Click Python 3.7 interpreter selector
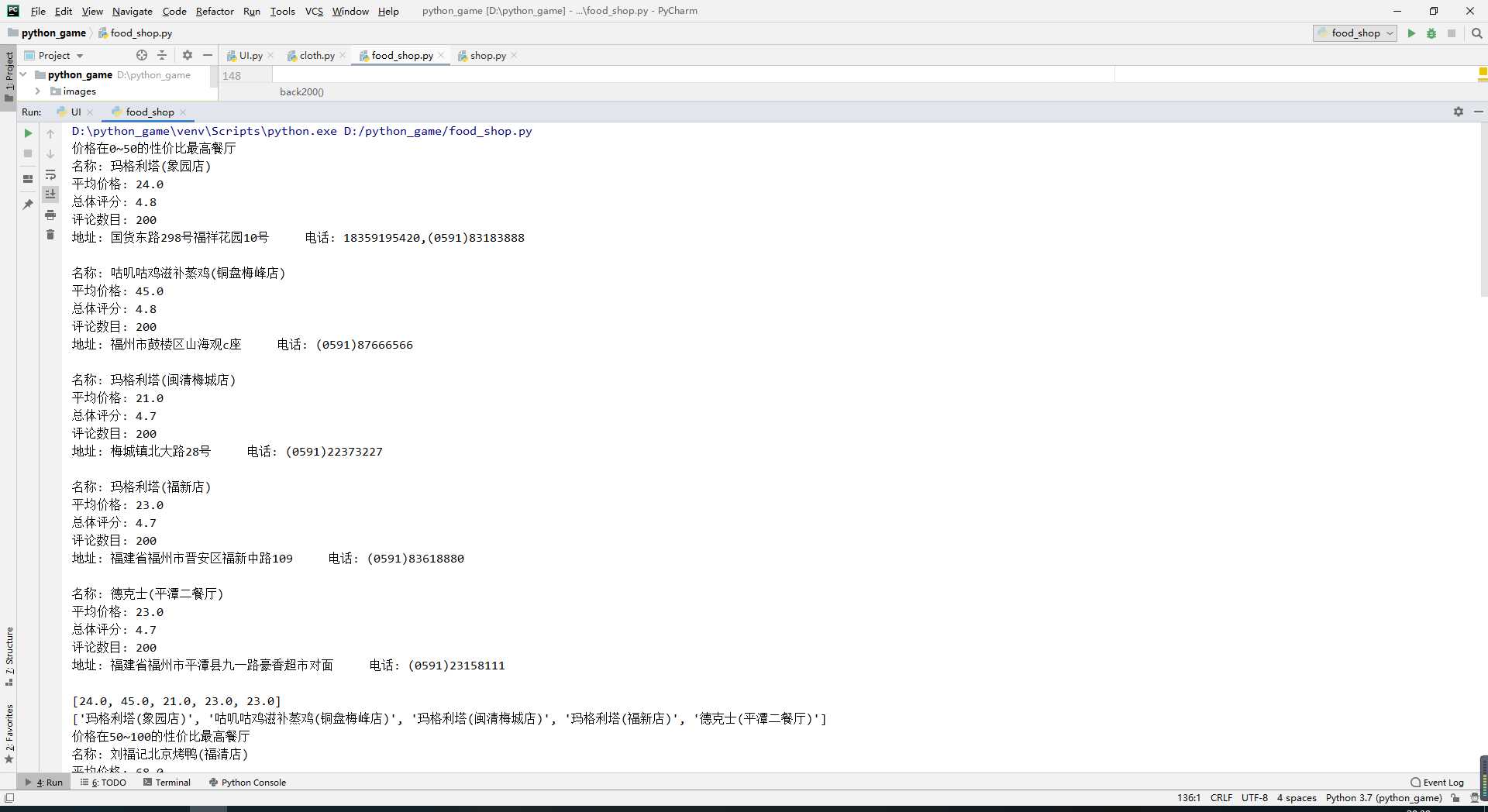 pos(1383,798)
